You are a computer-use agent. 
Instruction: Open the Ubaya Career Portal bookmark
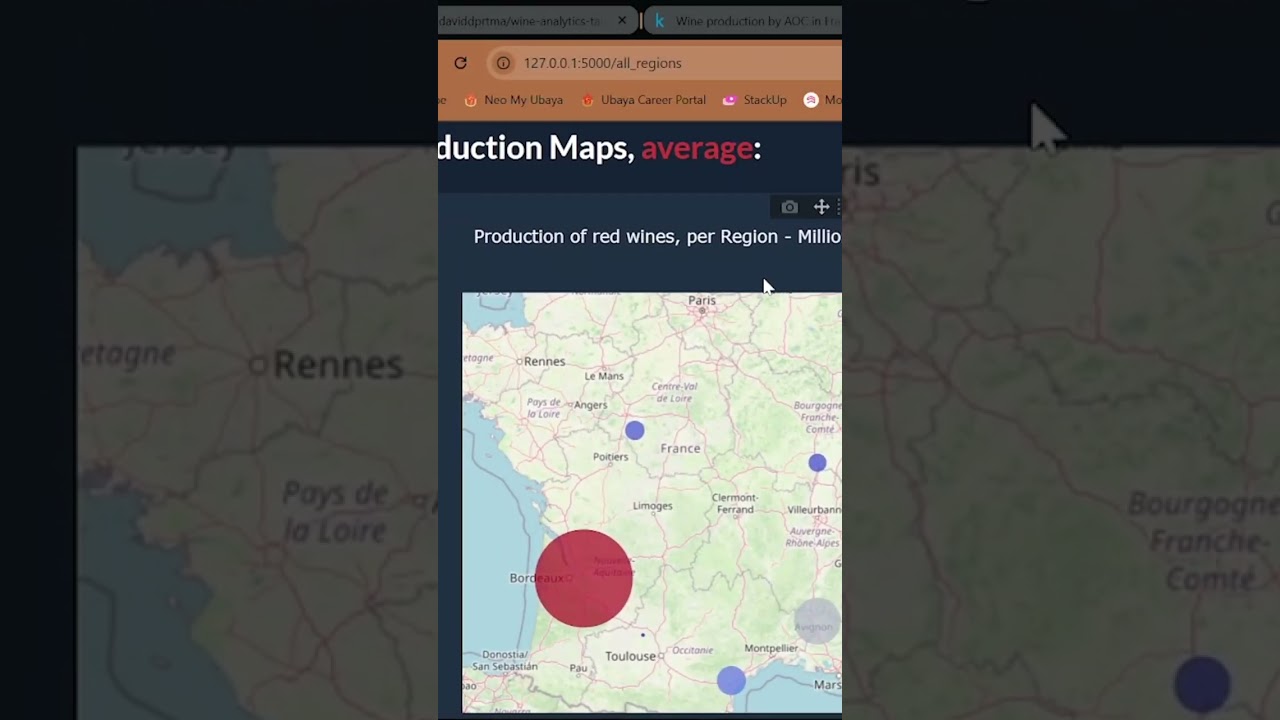(x=652, y=100)
